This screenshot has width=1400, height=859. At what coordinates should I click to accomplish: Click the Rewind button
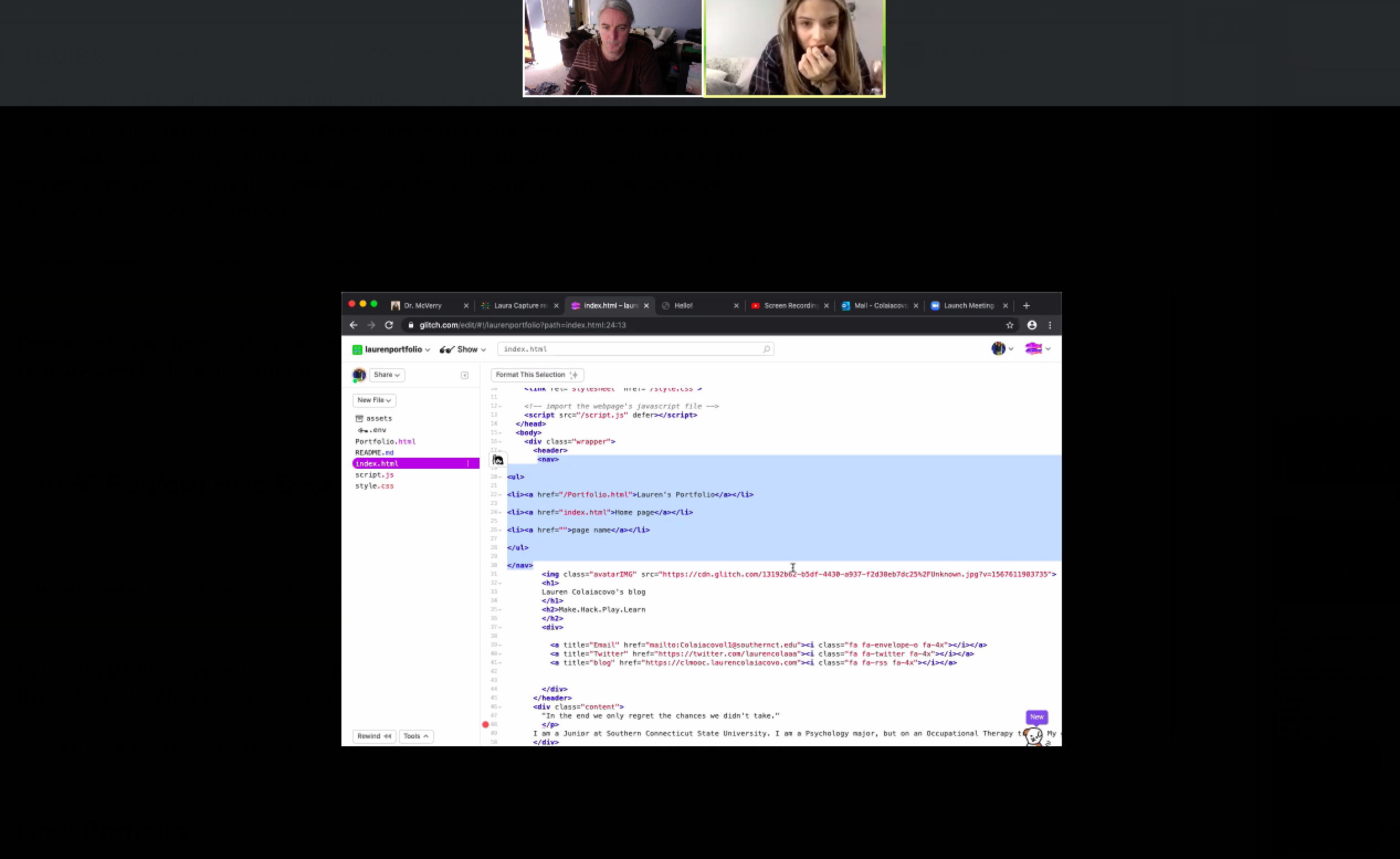[x=374, y=736]
